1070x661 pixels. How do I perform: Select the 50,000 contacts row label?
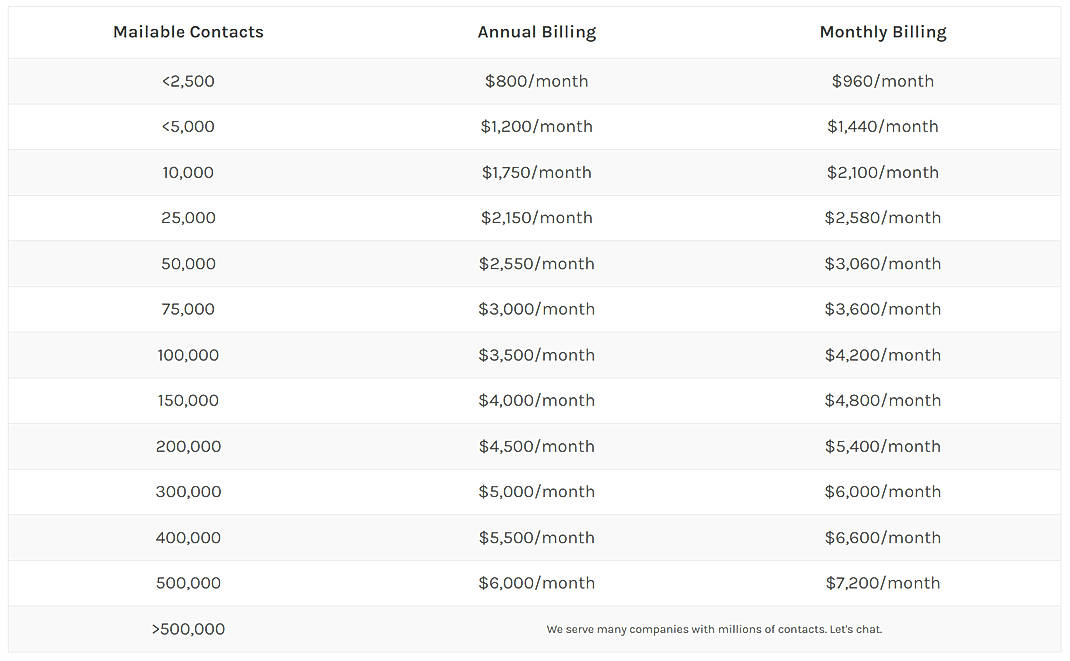point(188,264)
